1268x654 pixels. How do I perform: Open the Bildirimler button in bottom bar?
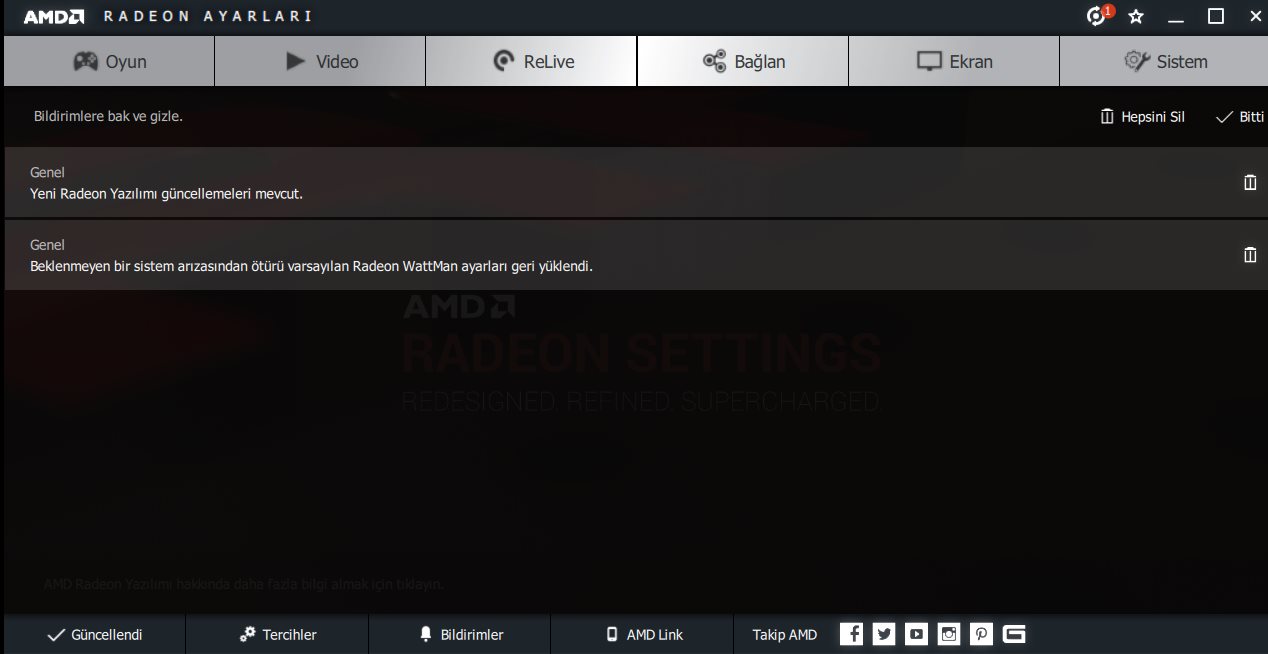tap(460, 635)
